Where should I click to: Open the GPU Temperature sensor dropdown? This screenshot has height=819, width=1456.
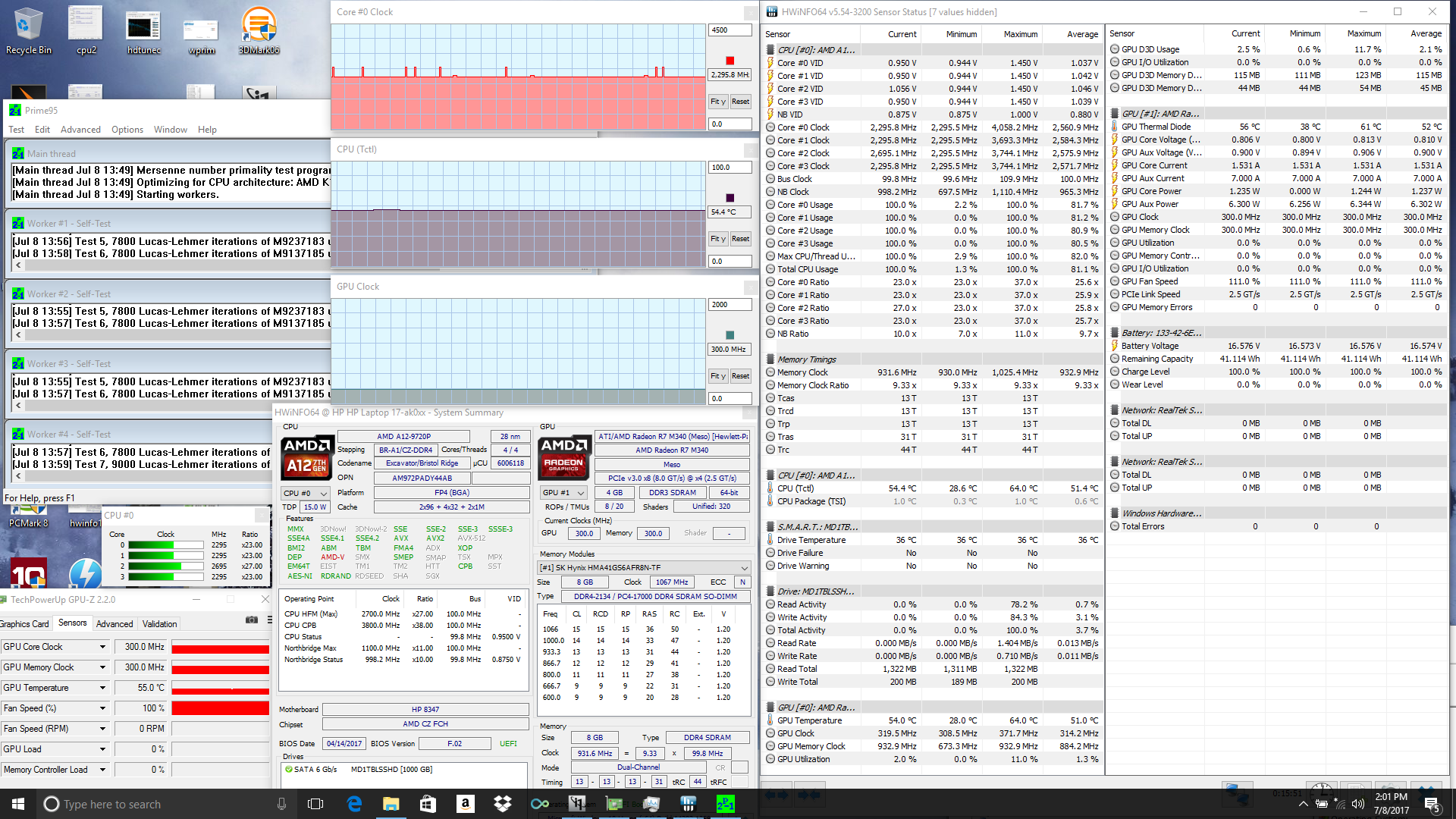[x=102, y=688]
